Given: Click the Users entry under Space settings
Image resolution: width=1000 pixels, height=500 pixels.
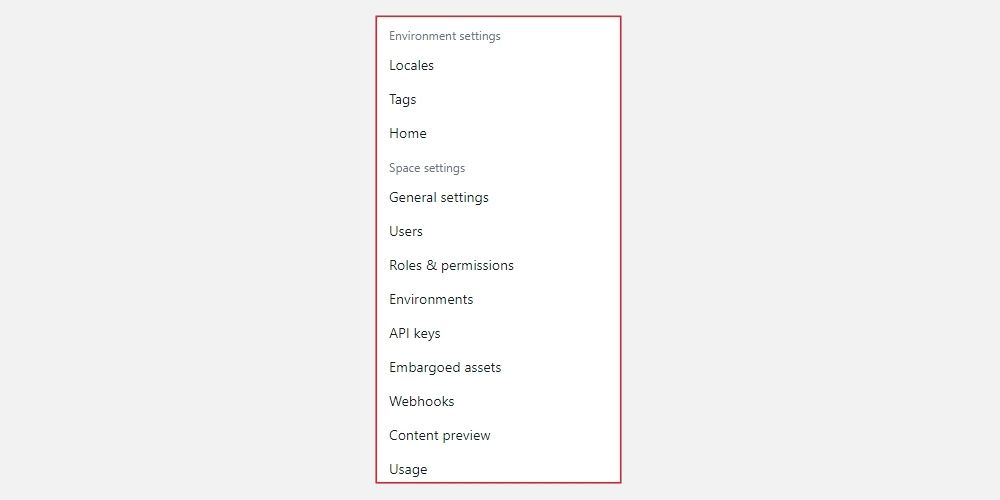Looking at the screenshot, I should click(406, 232).
